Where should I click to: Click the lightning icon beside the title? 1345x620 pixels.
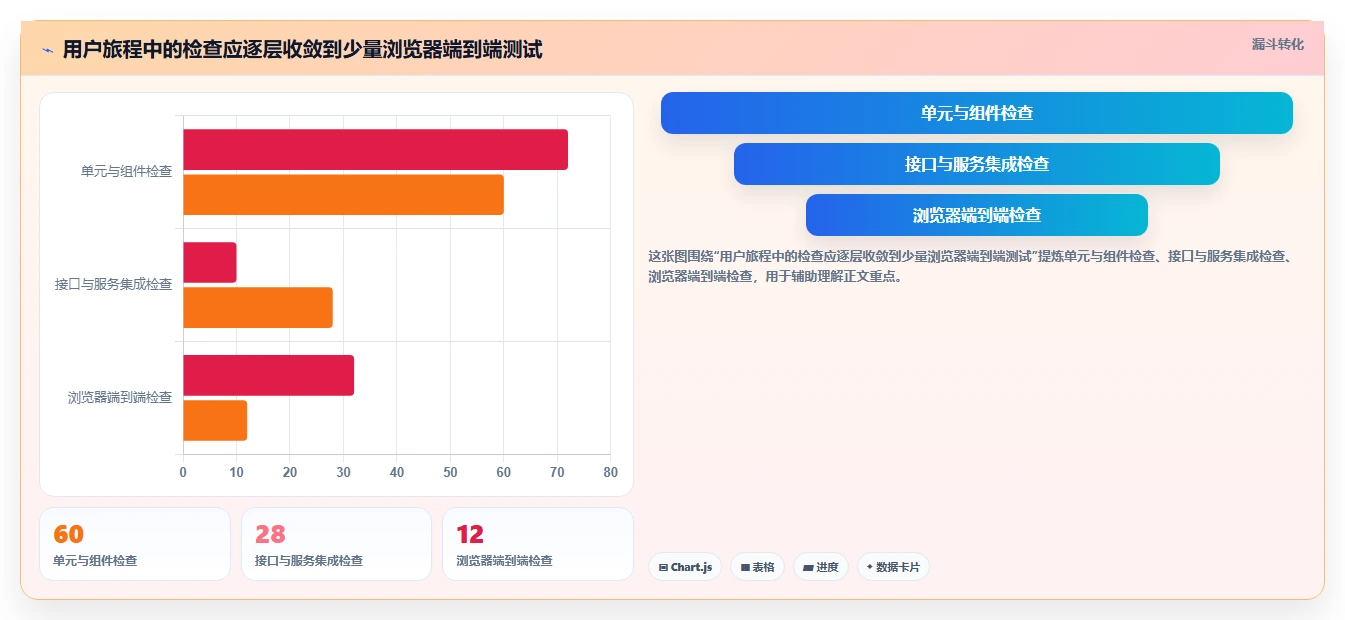47,50
